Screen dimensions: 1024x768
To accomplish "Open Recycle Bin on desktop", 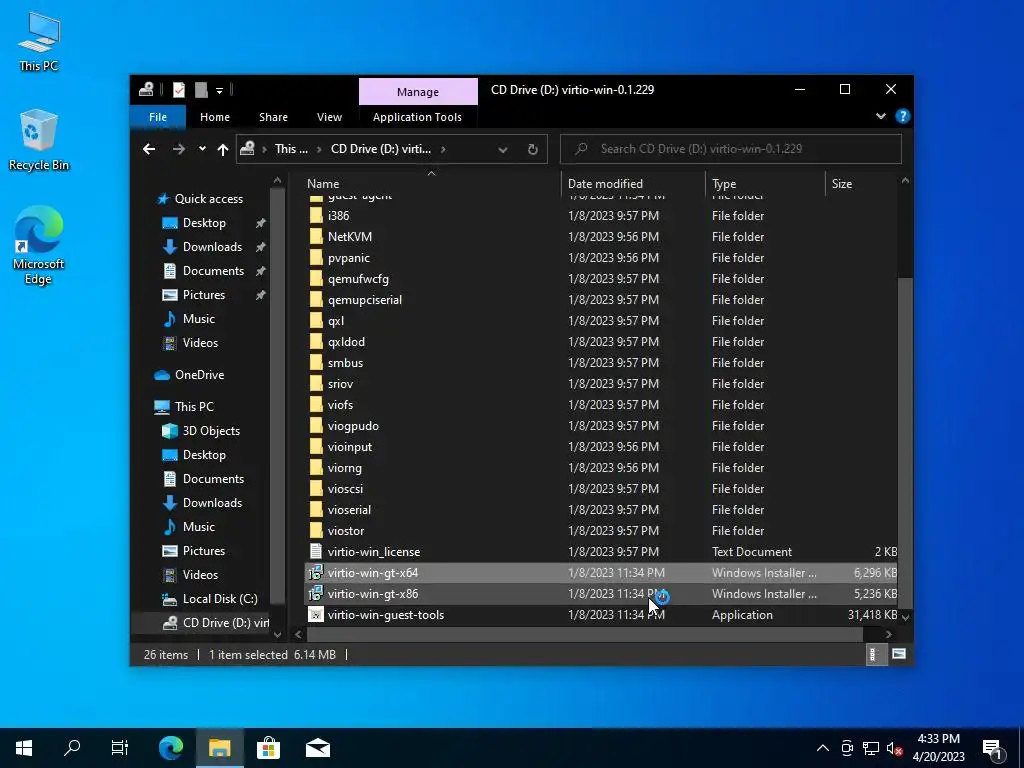I will (39, 140).
